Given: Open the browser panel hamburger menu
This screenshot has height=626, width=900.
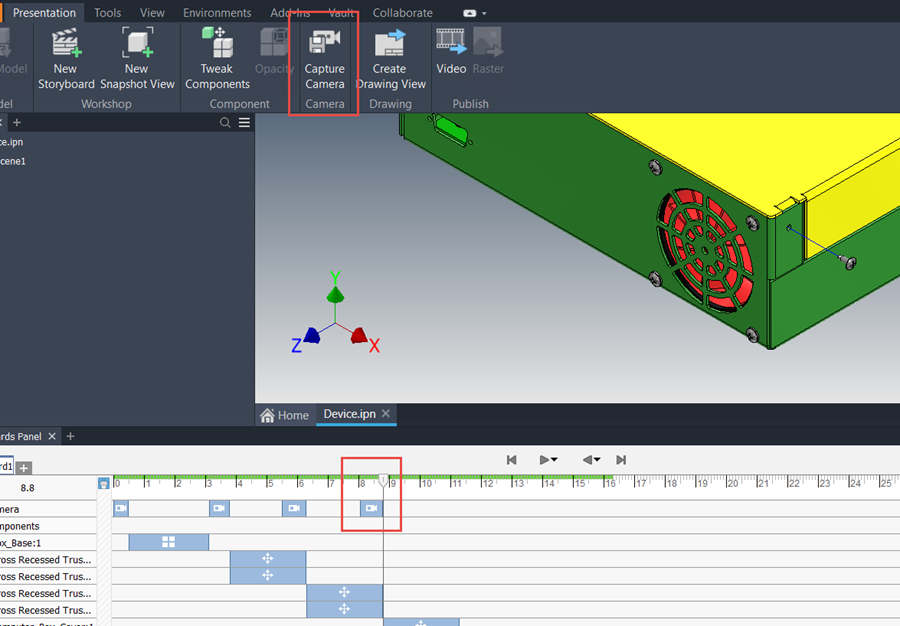Looking at the screenshot, I should tap(243, 122).
